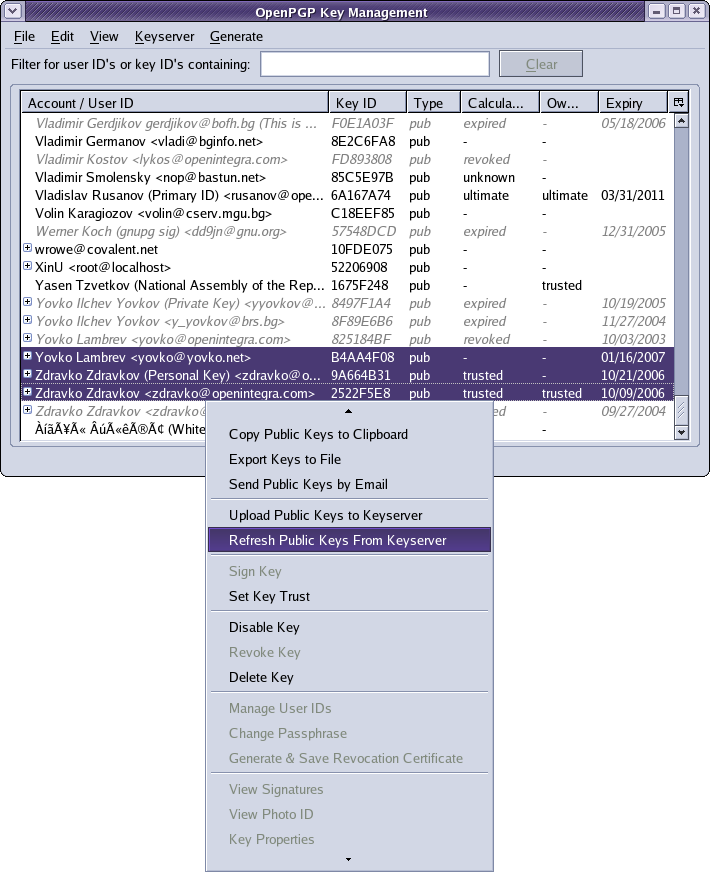Click the Clear filter button
The image size is (710, 872).
click(x=541, y=64)
